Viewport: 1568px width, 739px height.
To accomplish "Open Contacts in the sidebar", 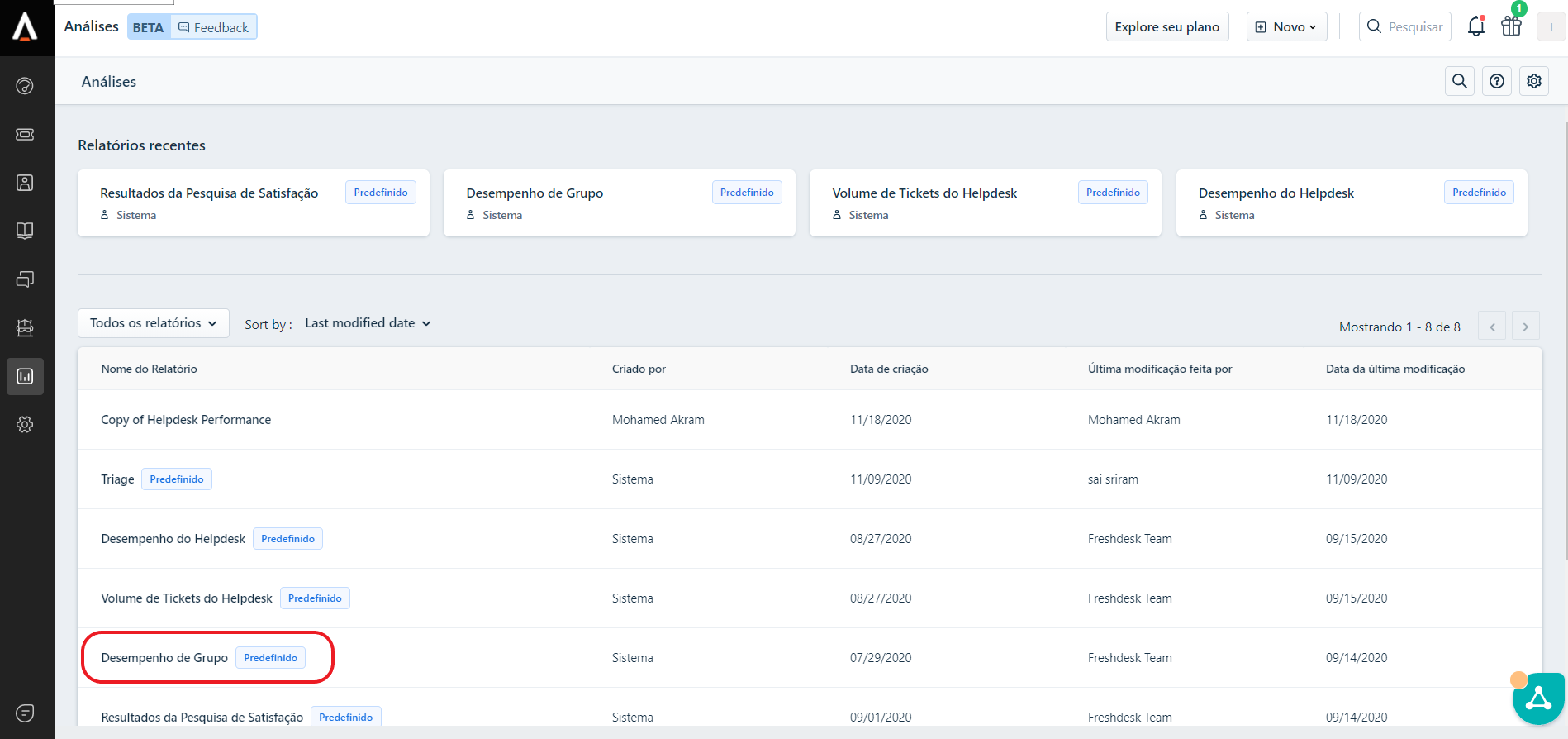I will [x=25, y=183].
